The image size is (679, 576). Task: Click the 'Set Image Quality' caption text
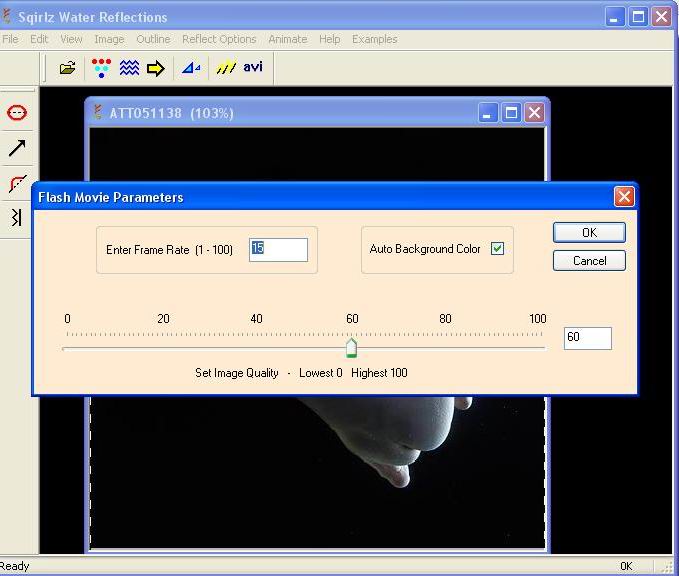(x=236, y=373)
